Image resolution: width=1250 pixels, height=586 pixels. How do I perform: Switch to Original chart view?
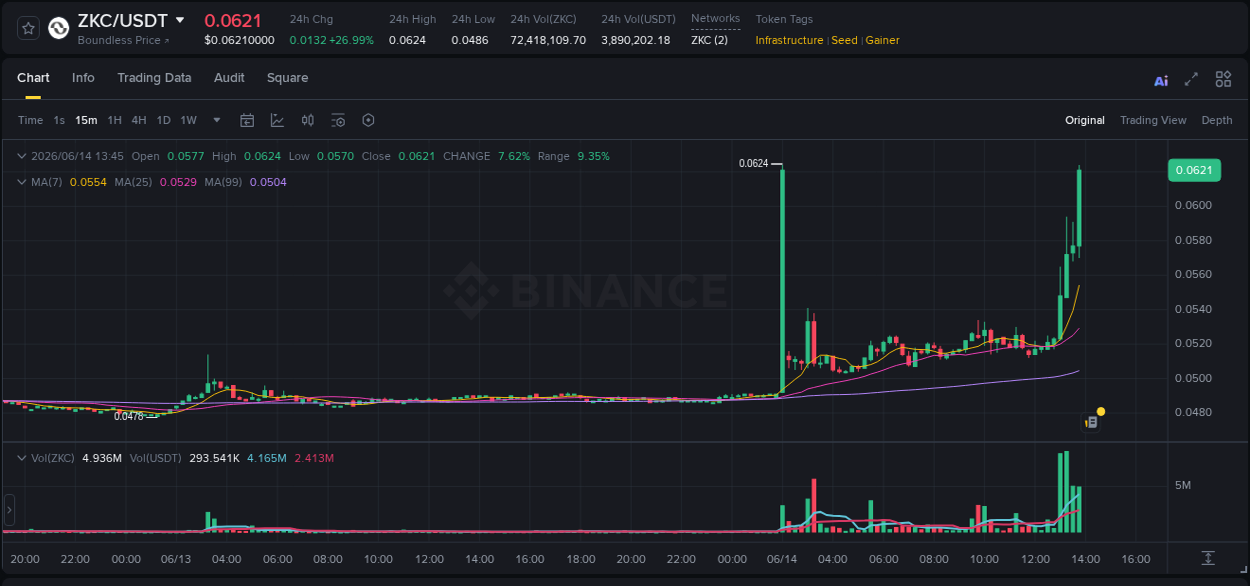click(1085, 120)
